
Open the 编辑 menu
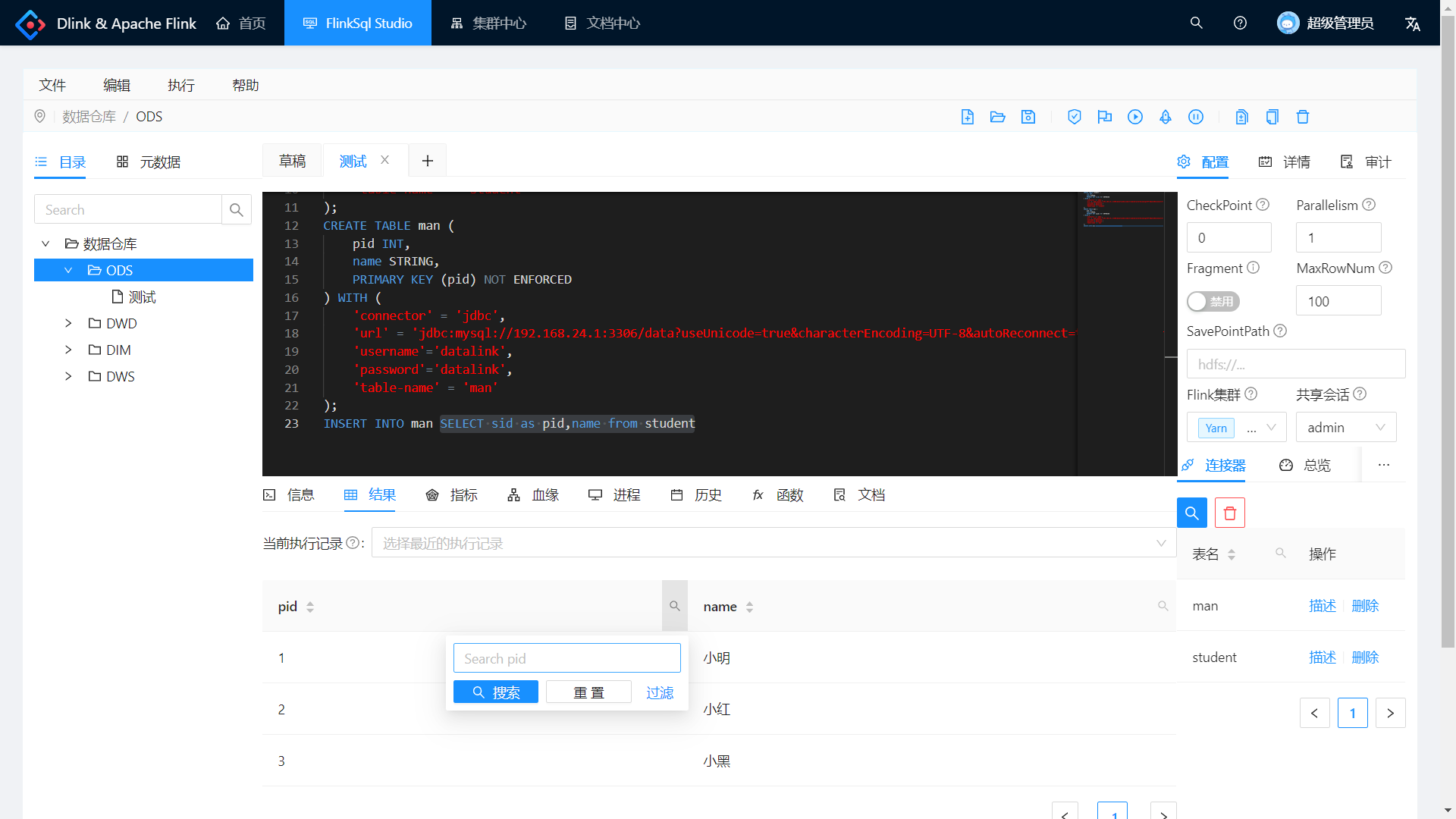117,85
